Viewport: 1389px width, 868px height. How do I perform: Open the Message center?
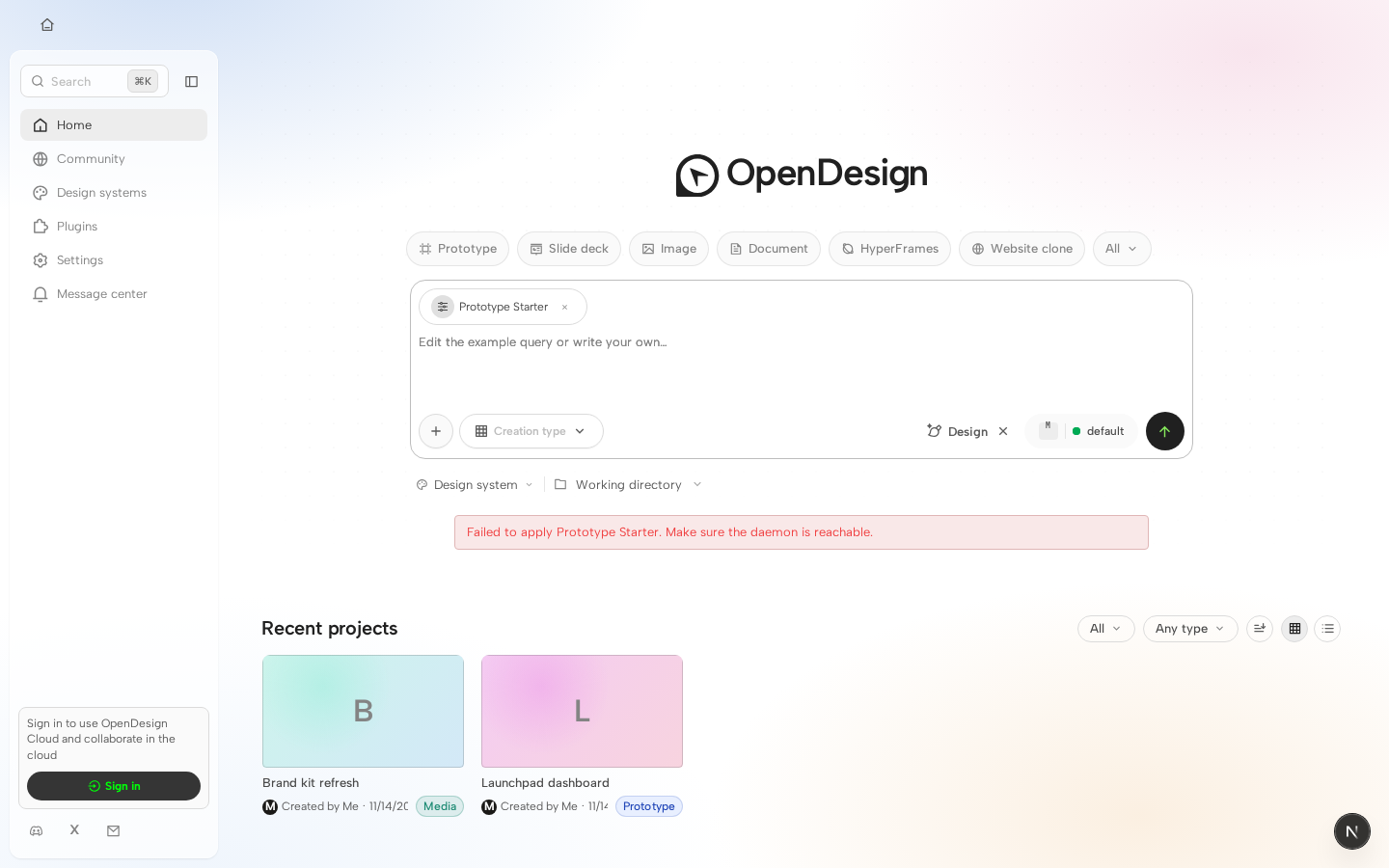tap(114, 294)
